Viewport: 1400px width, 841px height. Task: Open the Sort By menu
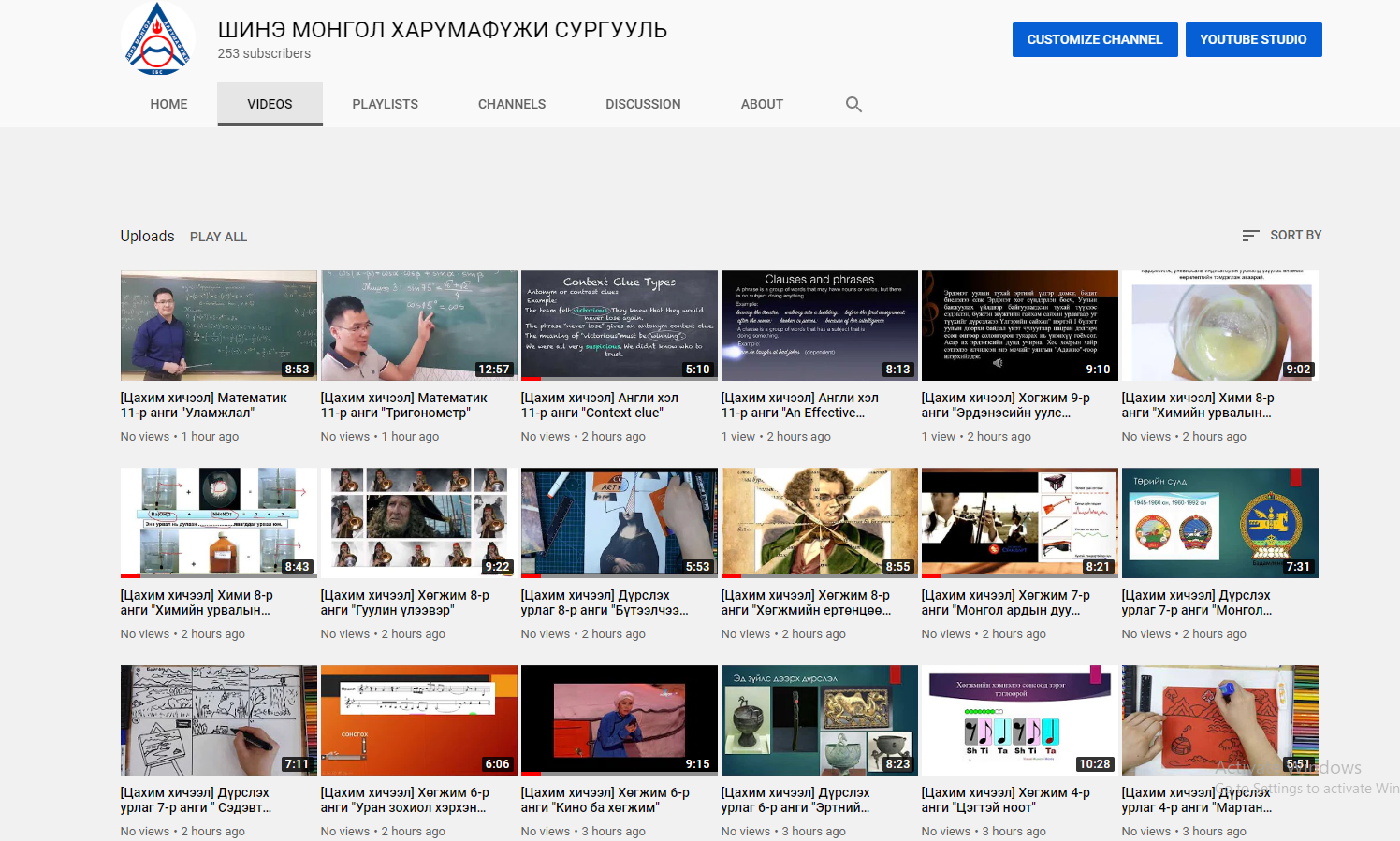click(1281, 236)
